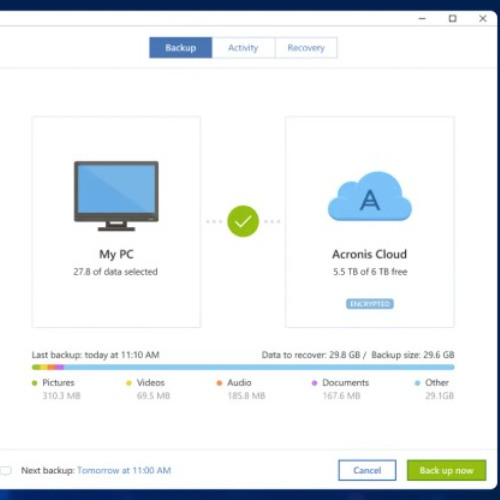The height and width of the screenshot is (500, 500).
Task: Click the Cancel button
Action: pyautogui.click(x=367, y=470)
